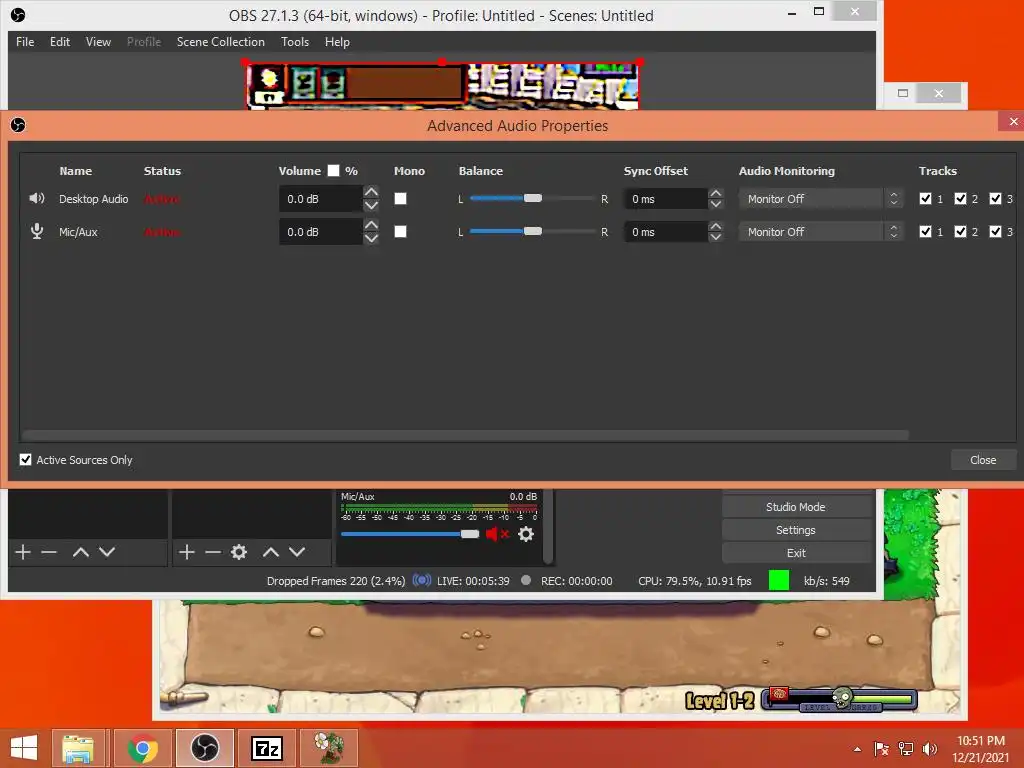Open source properties gear icon

tap(239, 552)
